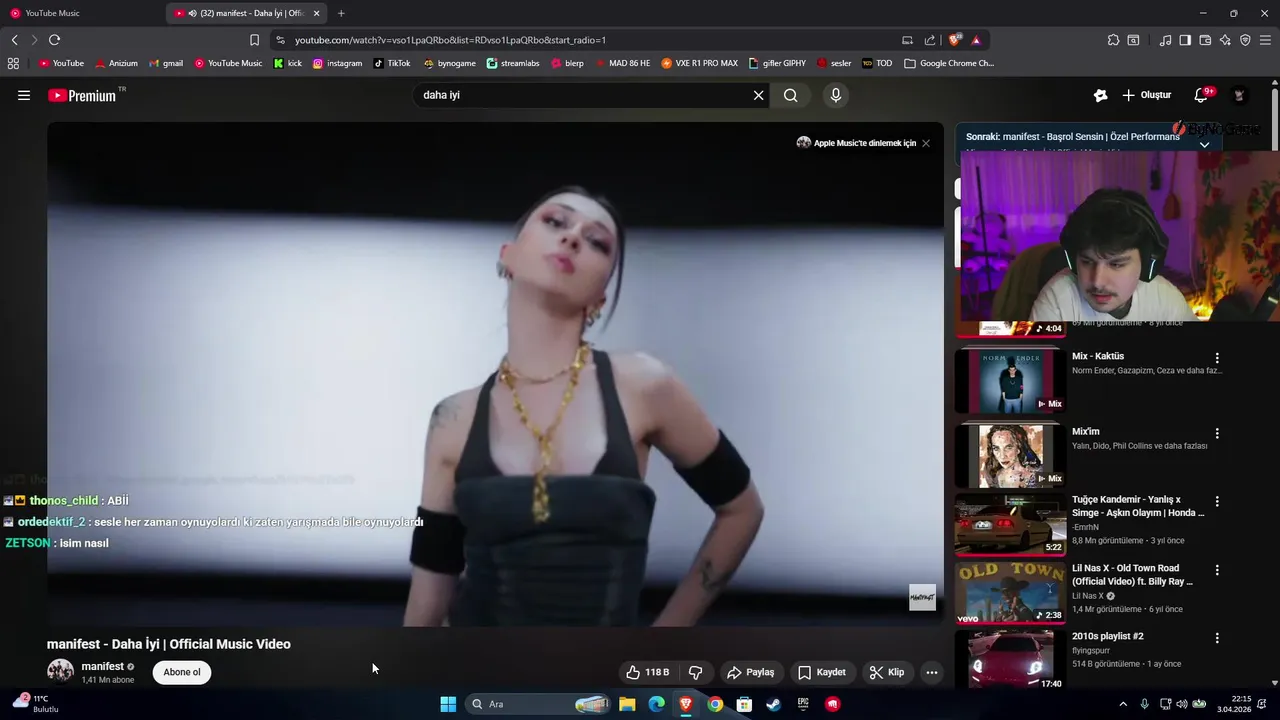Image resolution: width=1280 pixels, height=720 pixels.
Task: Open browser extensions puzzle icon
Action: click(x=1113, y=40)
